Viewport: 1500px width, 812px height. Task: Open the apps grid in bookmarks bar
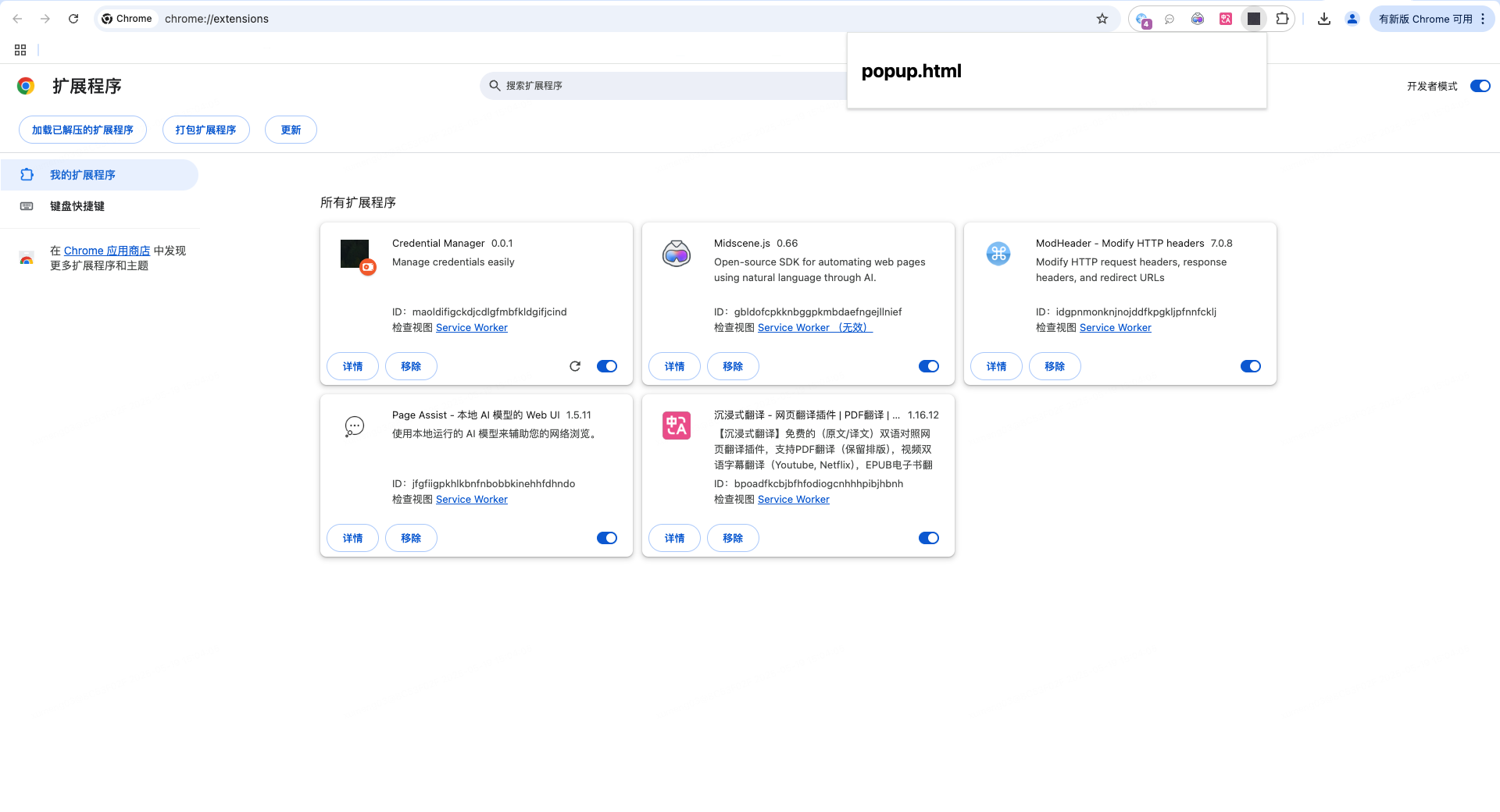coord(20,50)
